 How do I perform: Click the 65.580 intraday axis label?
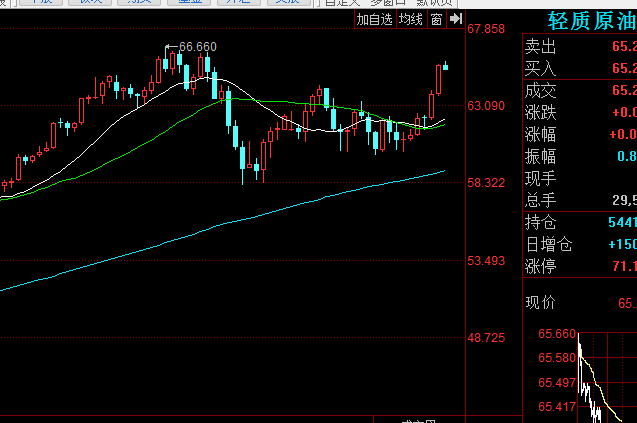557,358
